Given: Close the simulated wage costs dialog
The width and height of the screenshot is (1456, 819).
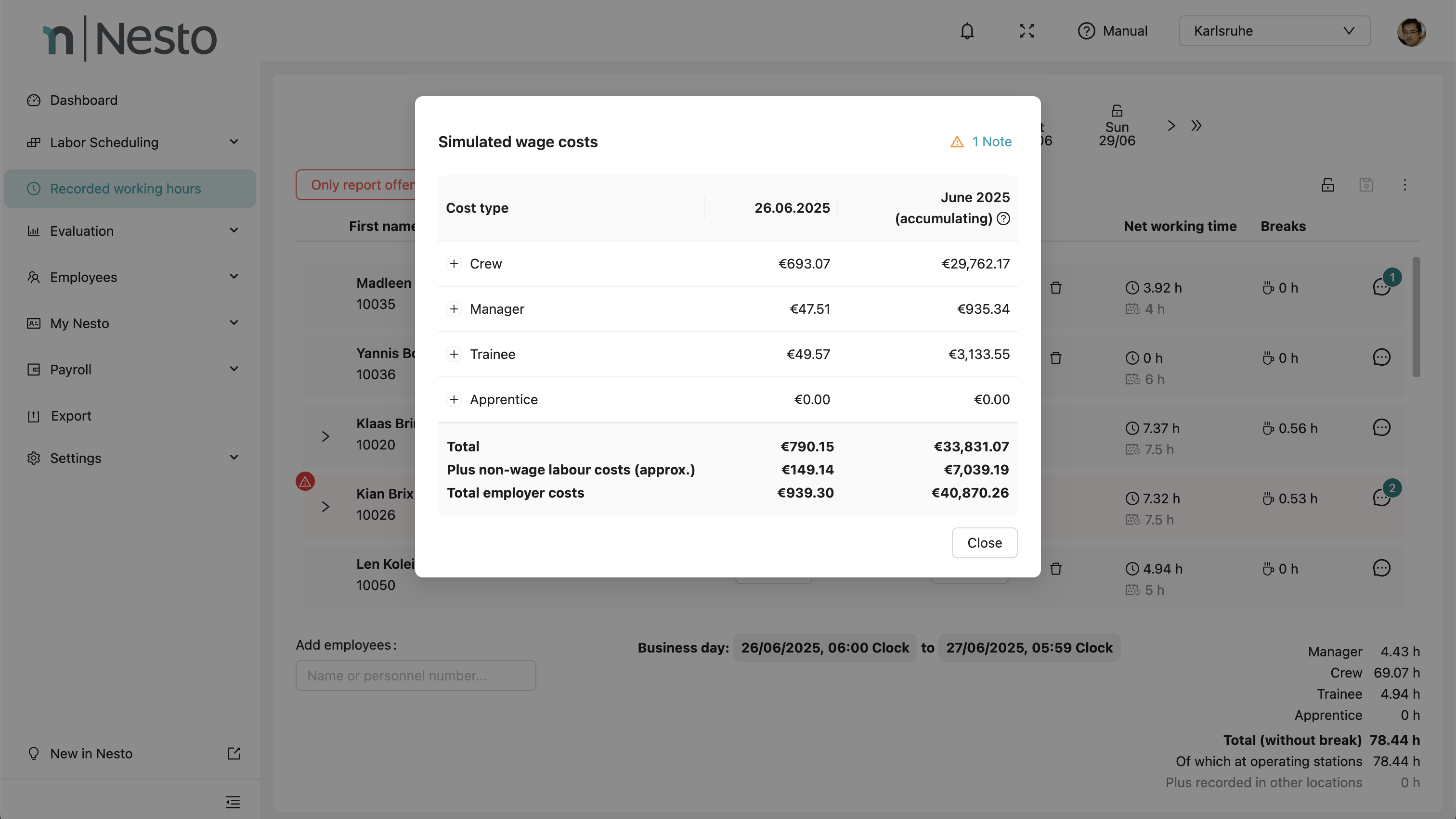Looking at the screenshot, I should click(984, 543).
